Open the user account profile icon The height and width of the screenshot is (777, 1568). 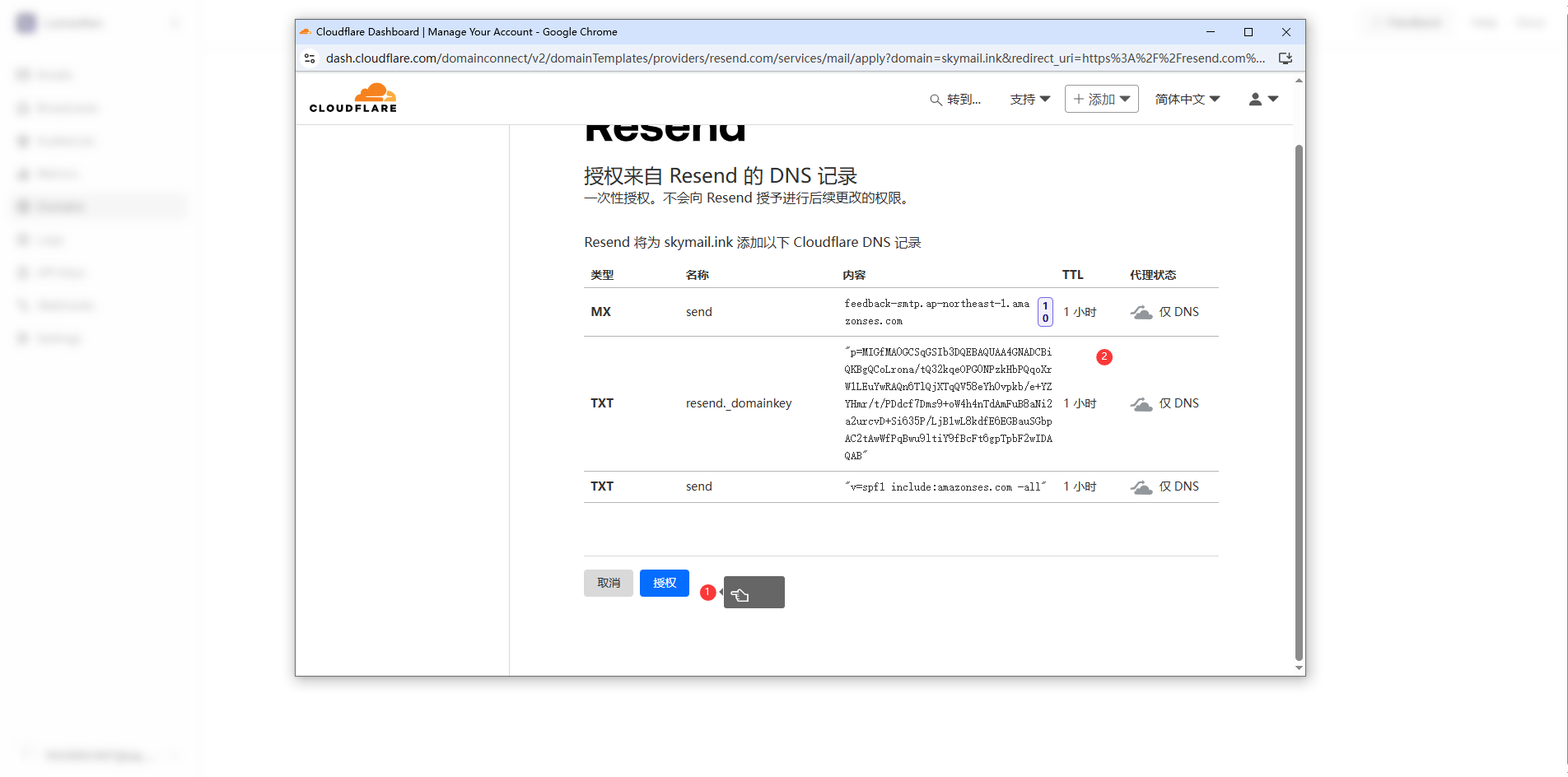point(1255,99)
